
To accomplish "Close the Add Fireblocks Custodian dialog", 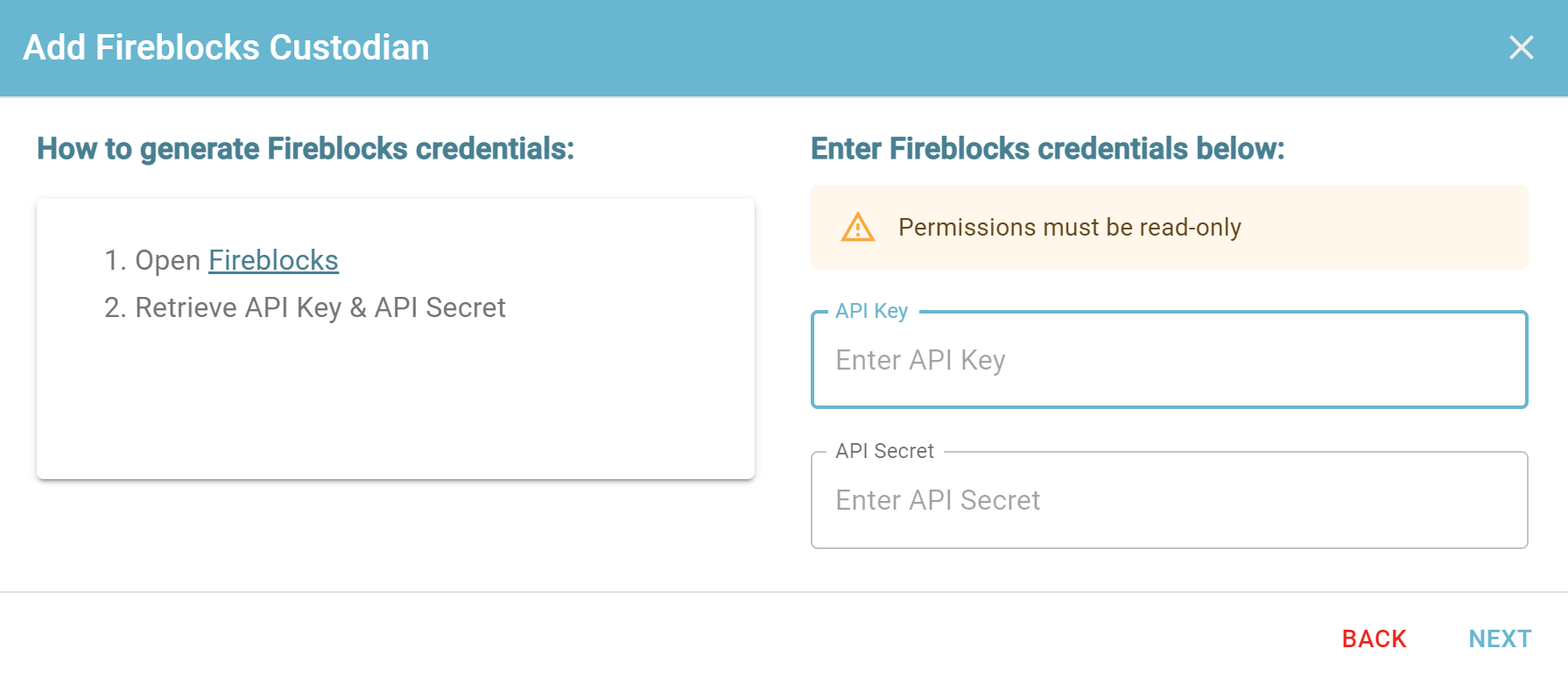I will click(1522, 47).
